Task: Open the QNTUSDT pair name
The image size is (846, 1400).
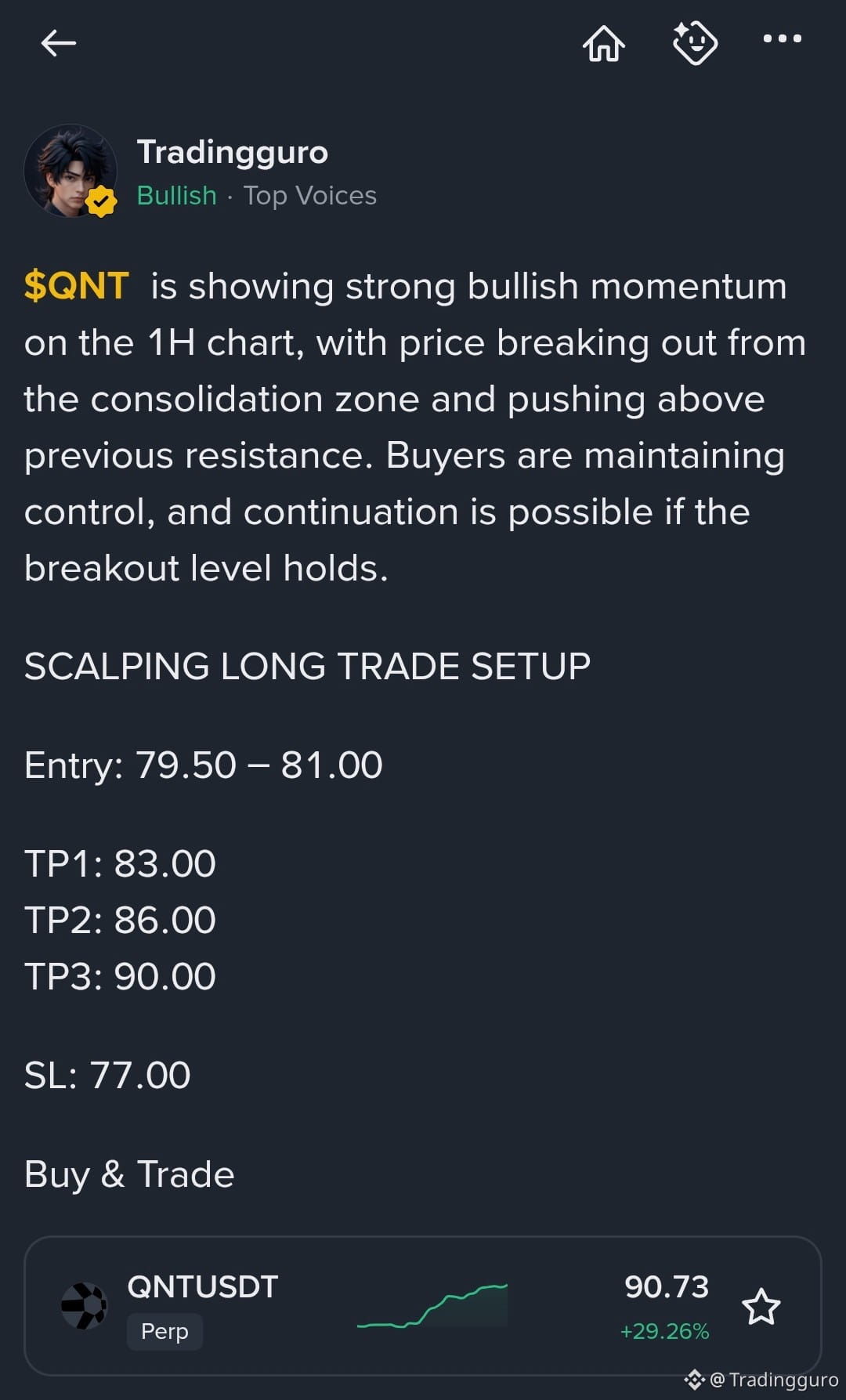Action: click(203, 1286)
